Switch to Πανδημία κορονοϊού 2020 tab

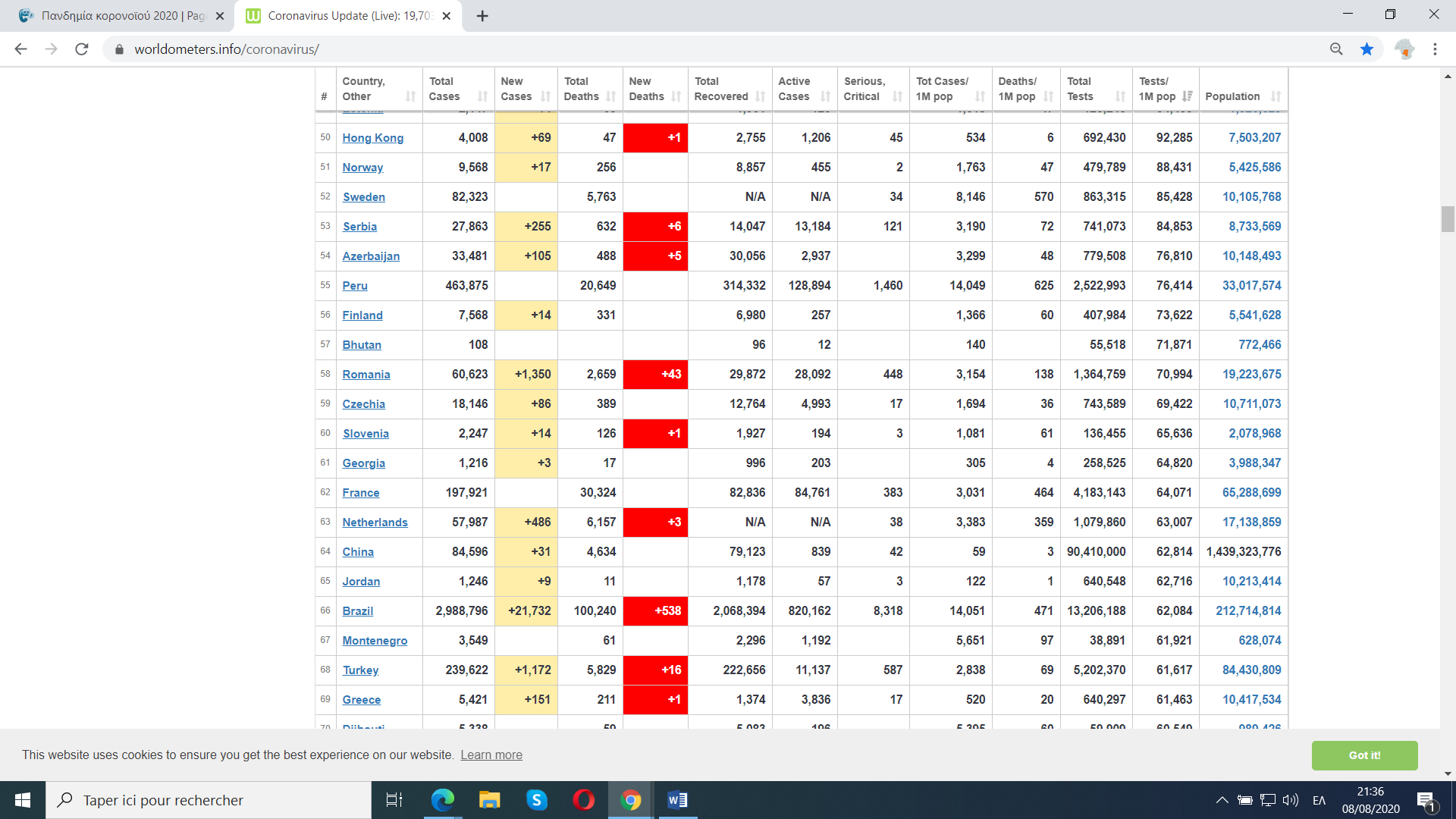pyautogui.click(x=121, y=16)
